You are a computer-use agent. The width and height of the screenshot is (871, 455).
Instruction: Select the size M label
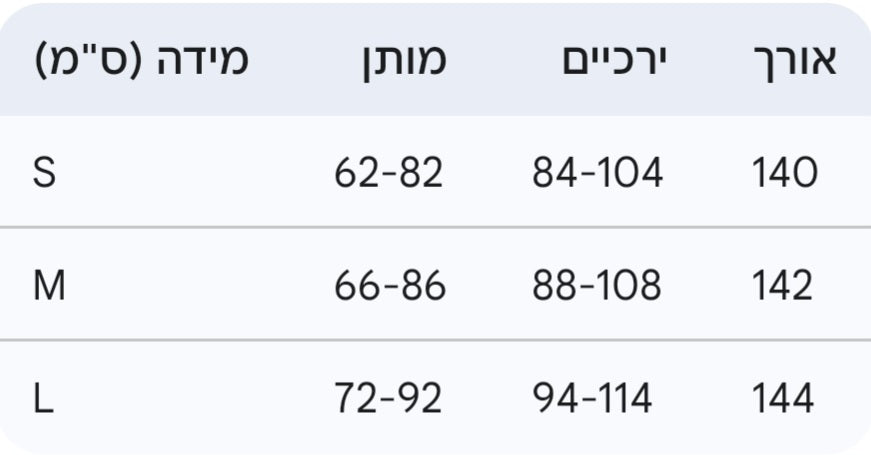coord(49,287)
